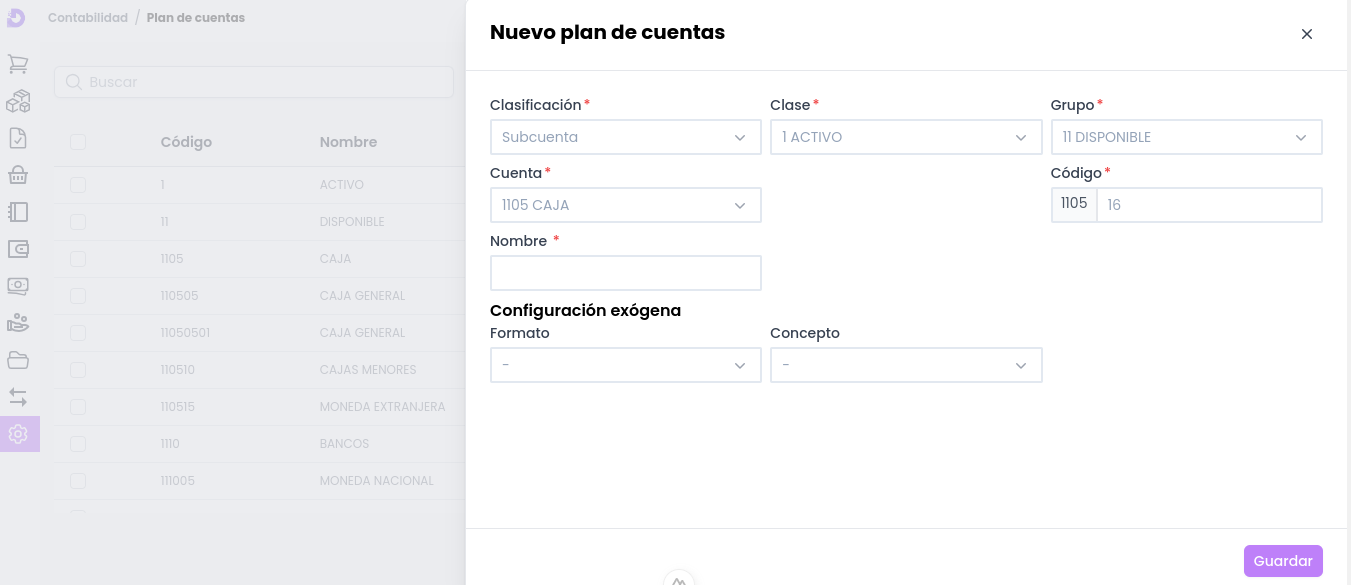Image resolution: width=1351 pixels, height=585 pixels.
Task: Expand the Clase dropdown showing 1 ACTIVO
Action: [x=905, y=137]
